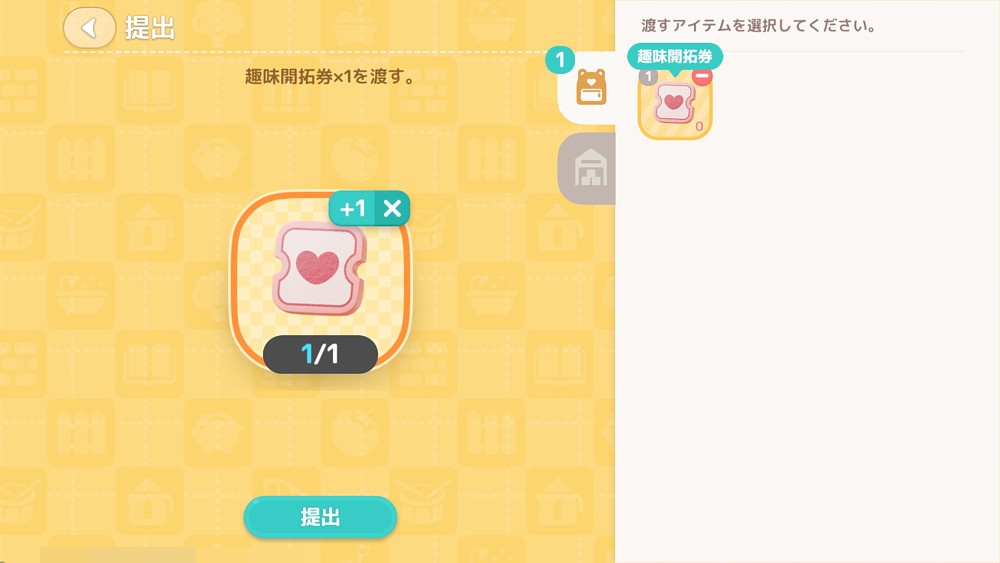
Task: Click the 提出 header title
Action: click(149, 28)
